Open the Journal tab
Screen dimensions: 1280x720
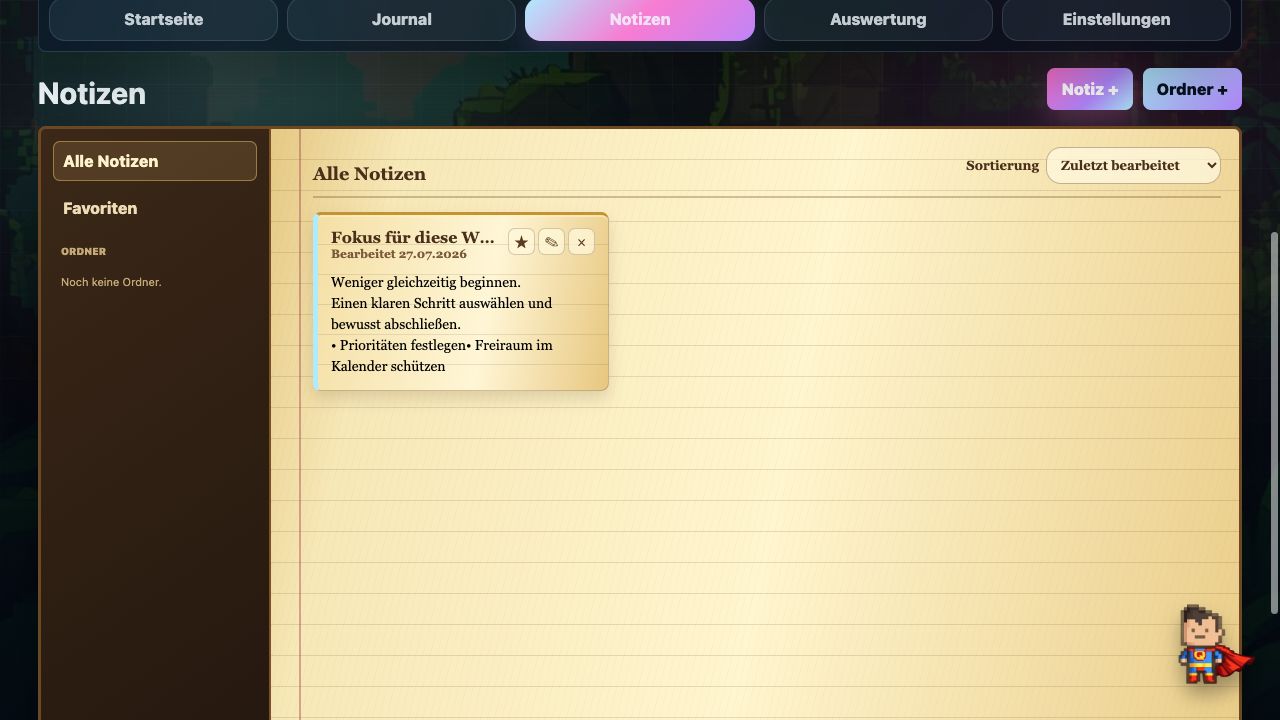pos(402,20)
